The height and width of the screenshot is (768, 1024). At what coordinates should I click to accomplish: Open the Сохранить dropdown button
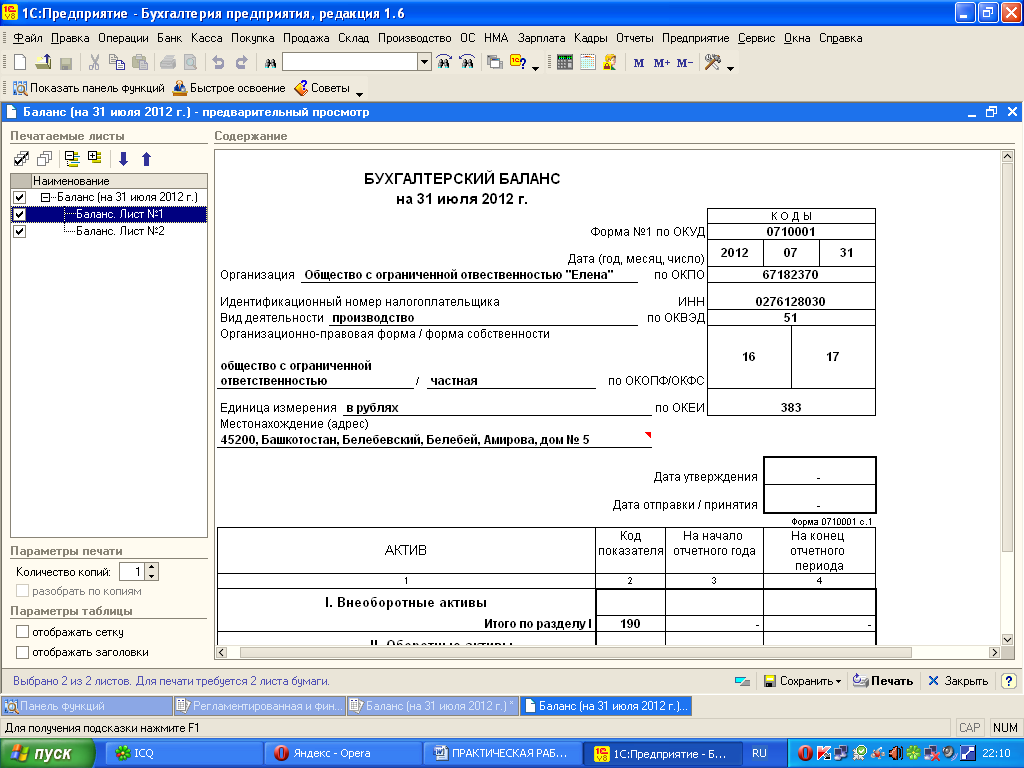(803, 681)
